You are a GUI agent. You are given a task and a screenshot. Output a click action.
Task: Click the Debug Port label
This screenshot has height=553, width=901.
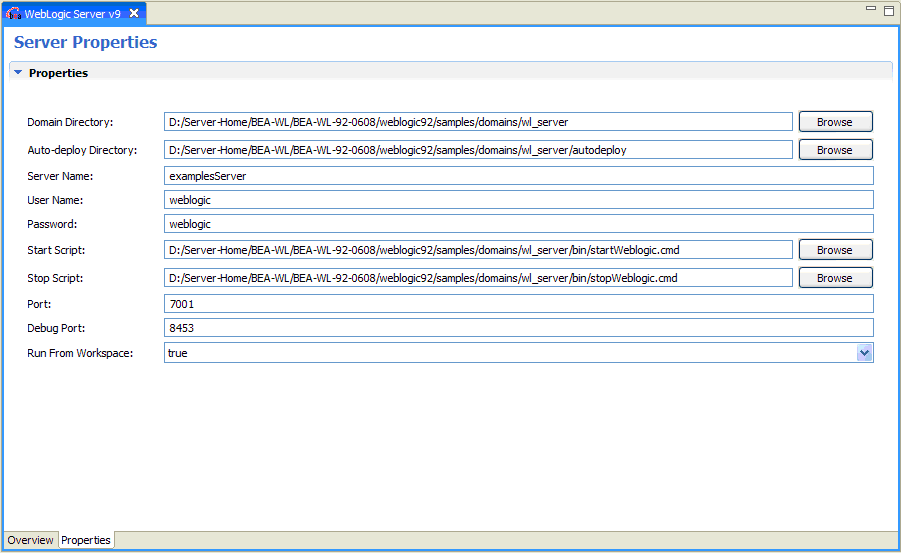click(56, 328)
